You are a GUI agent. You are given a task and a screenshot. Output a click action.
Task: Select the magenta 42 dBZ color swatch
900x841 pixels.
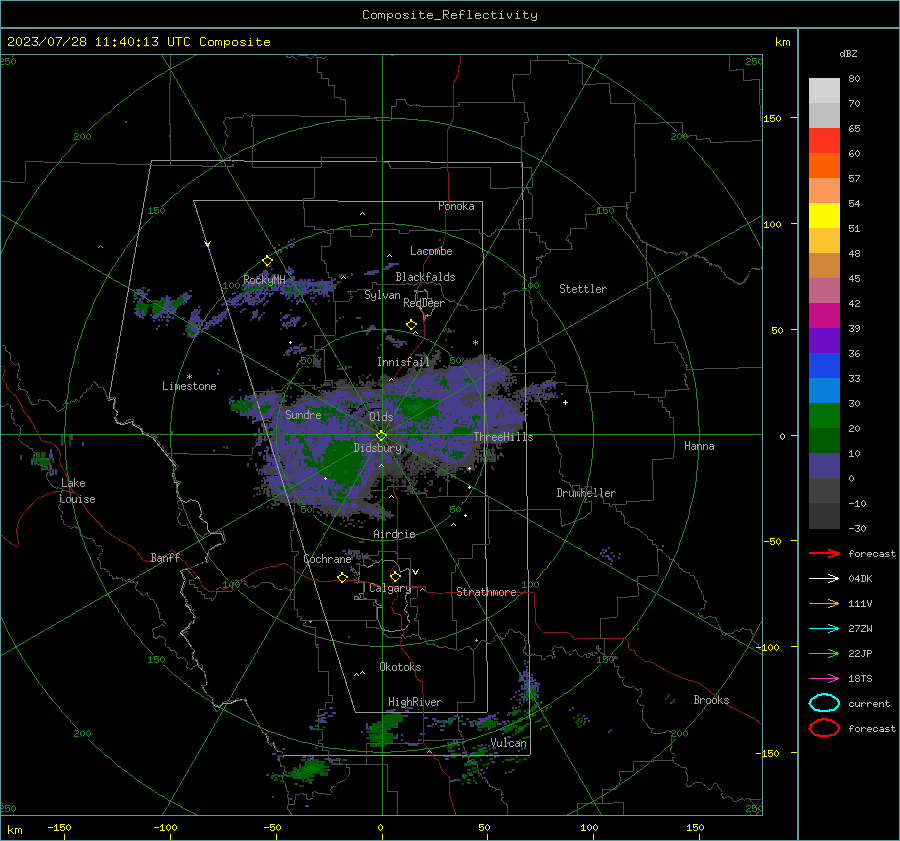click(824, 315)
